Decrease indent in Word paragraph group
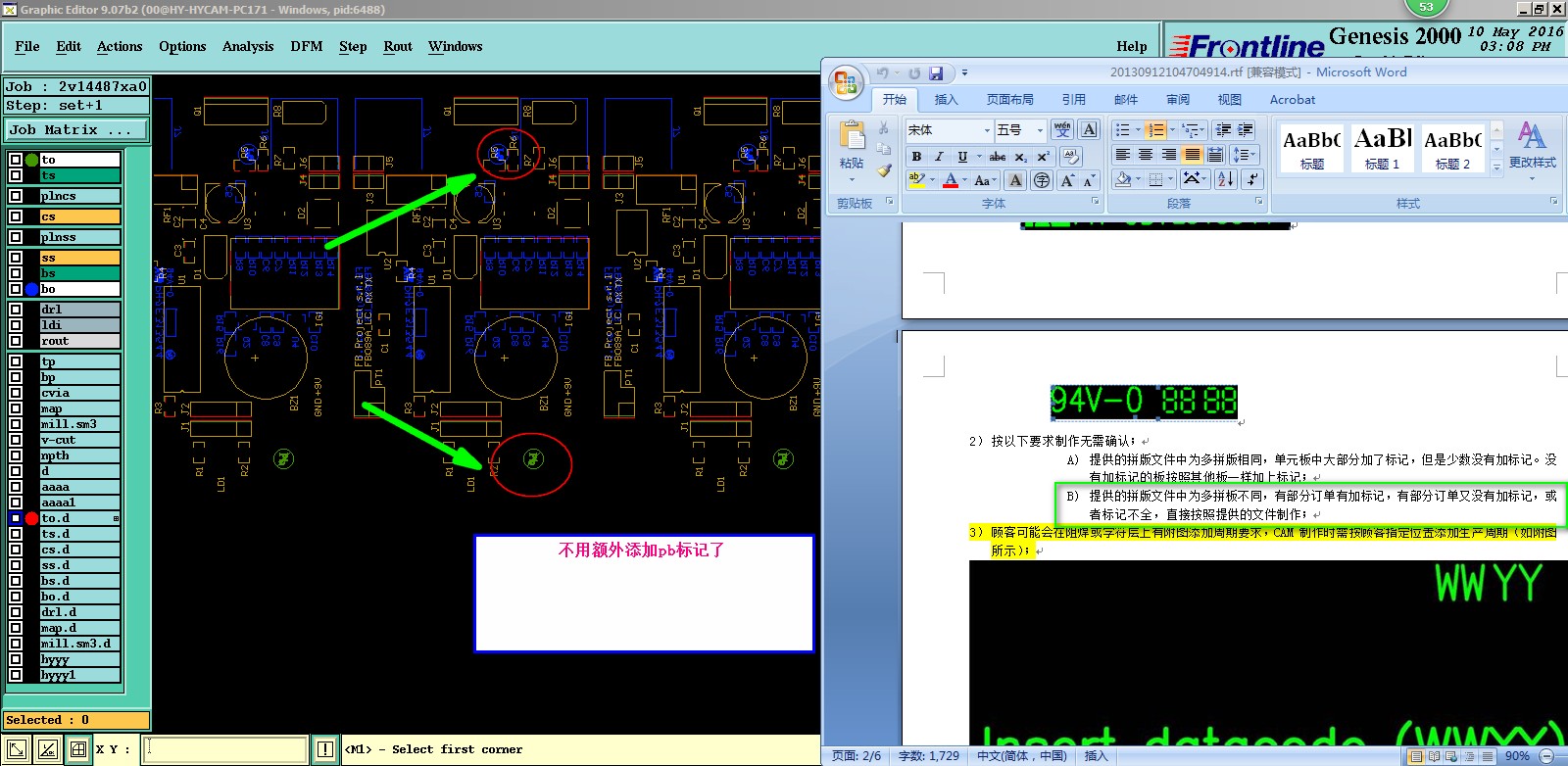 1223,129
